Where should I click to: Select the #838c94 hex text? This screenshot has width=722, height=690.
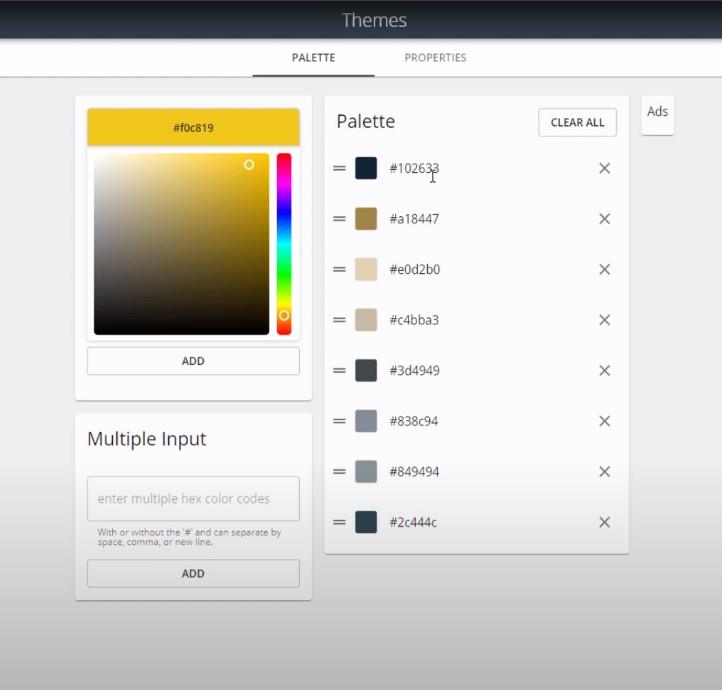[x=414, y=421]
